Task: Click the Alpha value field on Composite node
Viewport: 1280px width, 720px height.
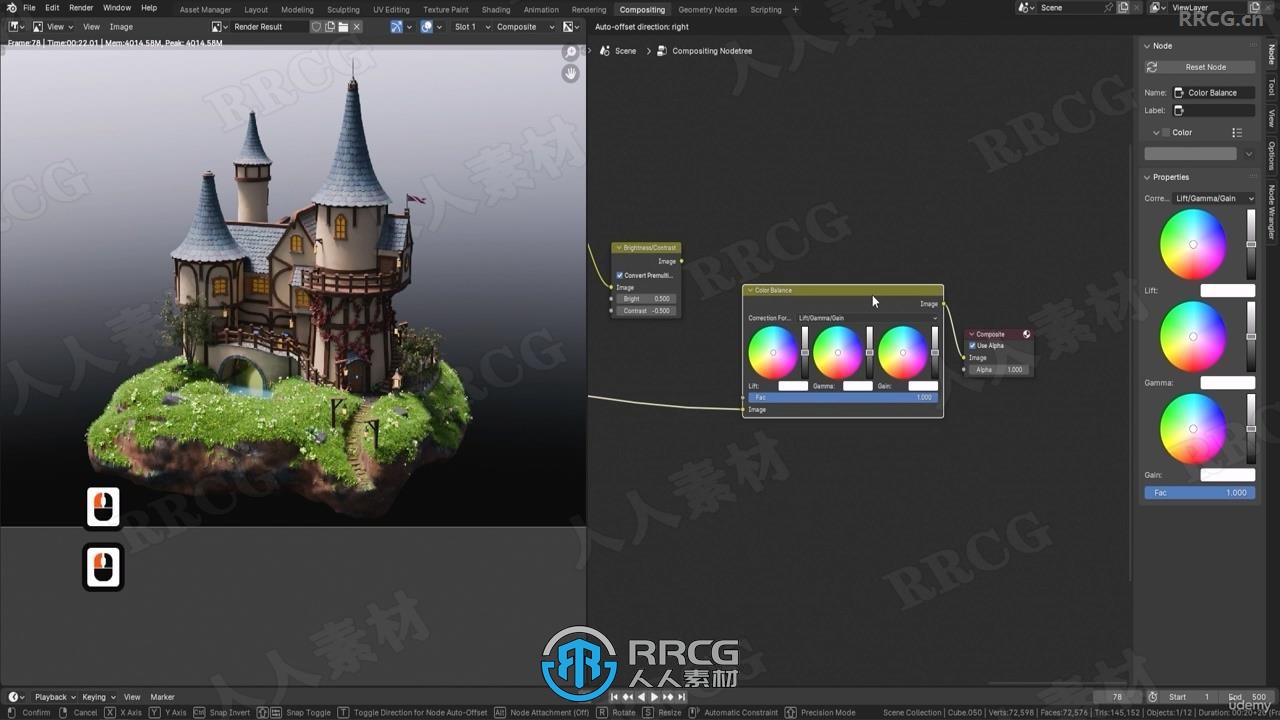Action: pyautogui.click(x=998, y=370)
